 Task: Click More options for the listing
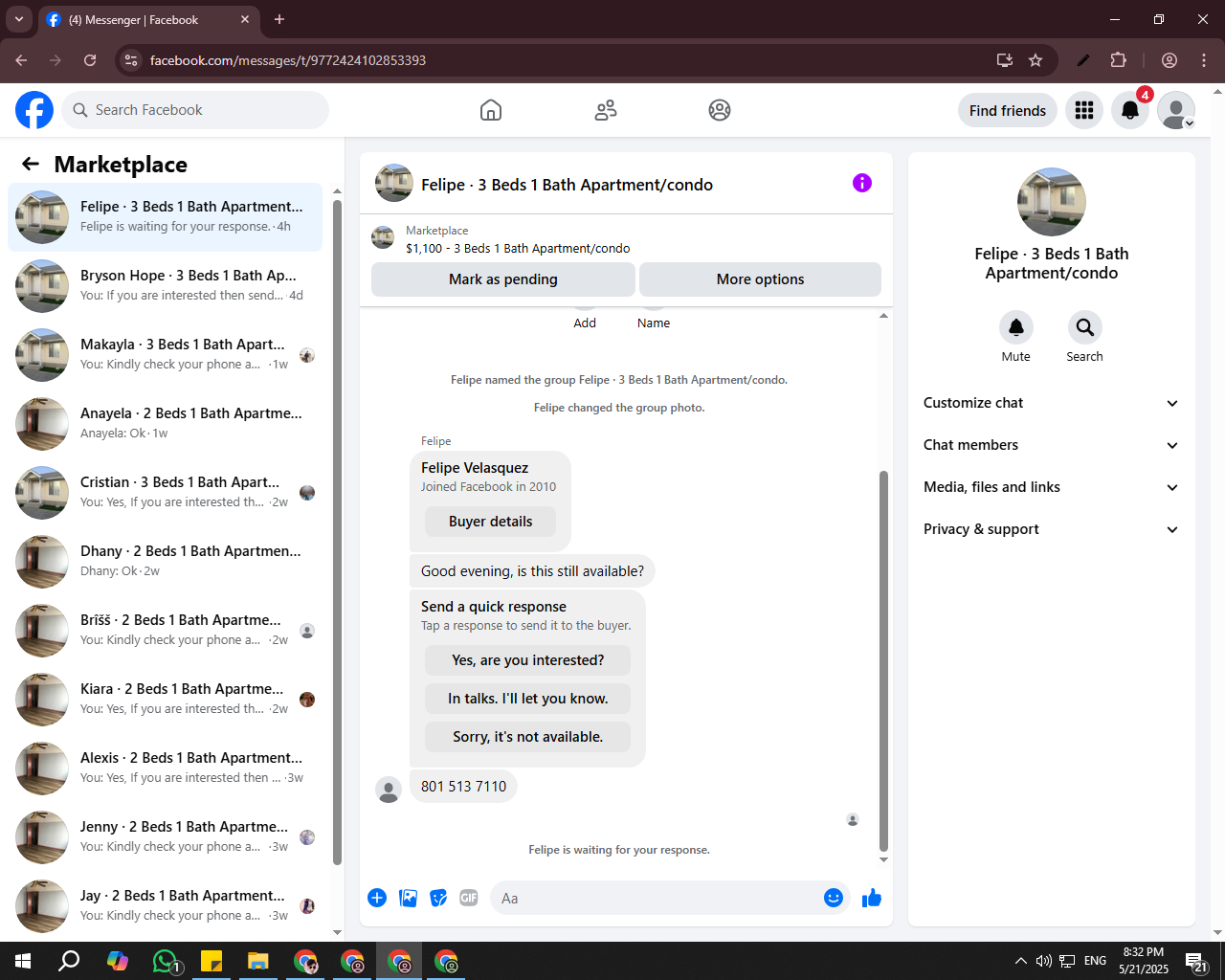point(760,279)
